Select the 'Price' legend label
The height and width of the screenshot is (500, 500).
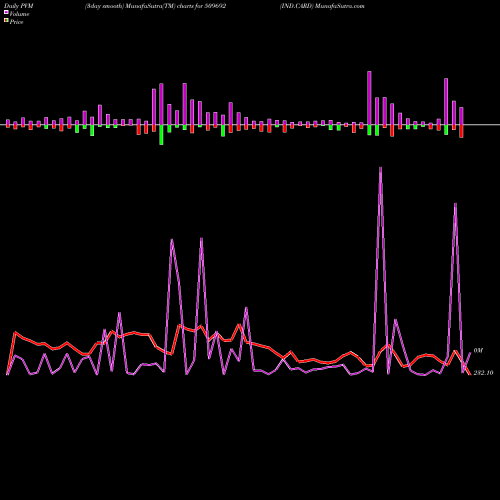[x=16, y=22]
